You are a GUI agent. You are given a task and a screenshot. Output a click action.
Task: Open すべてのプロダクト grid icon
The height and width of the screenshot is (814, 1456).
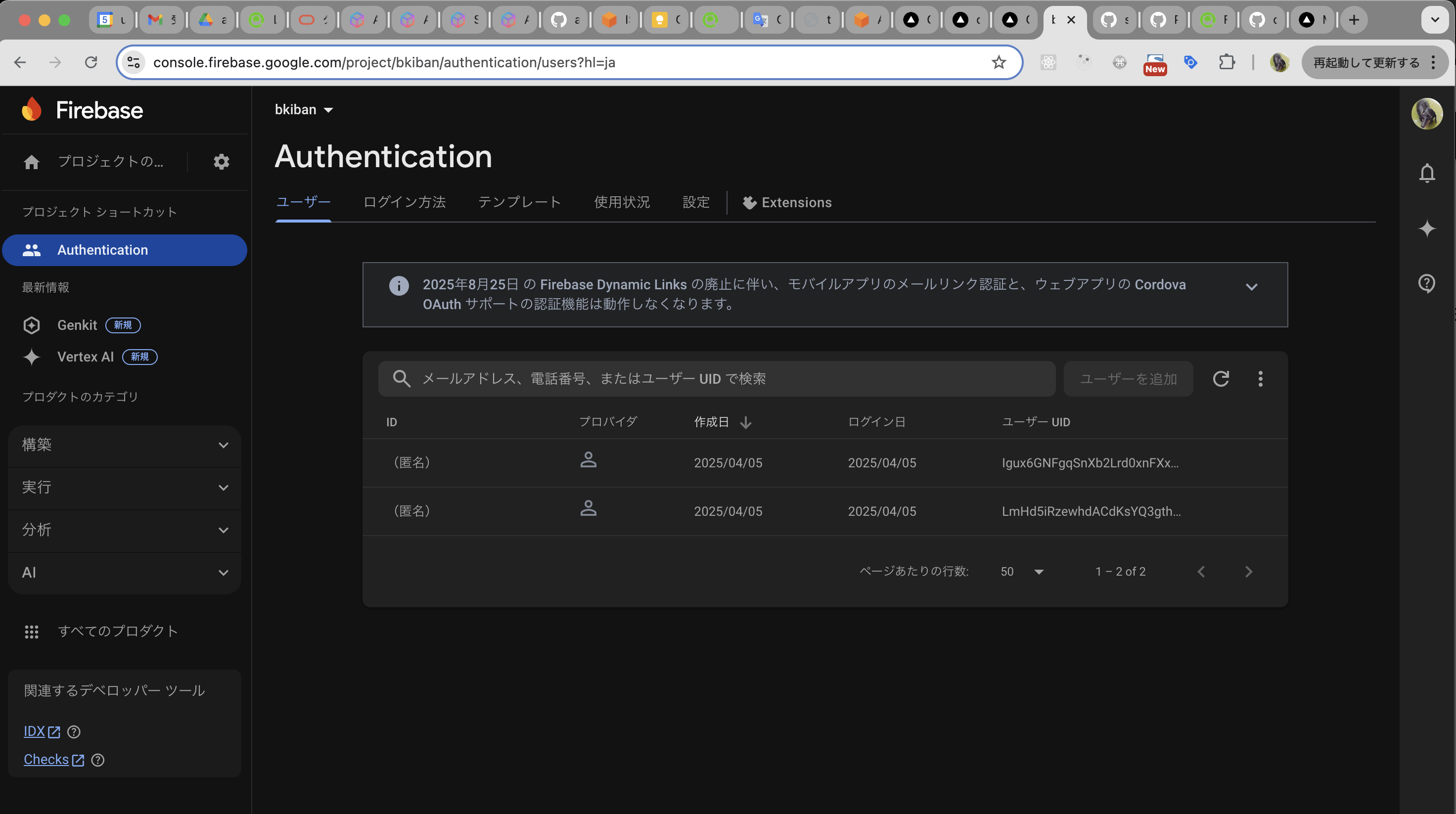click(x=32, y=632)
